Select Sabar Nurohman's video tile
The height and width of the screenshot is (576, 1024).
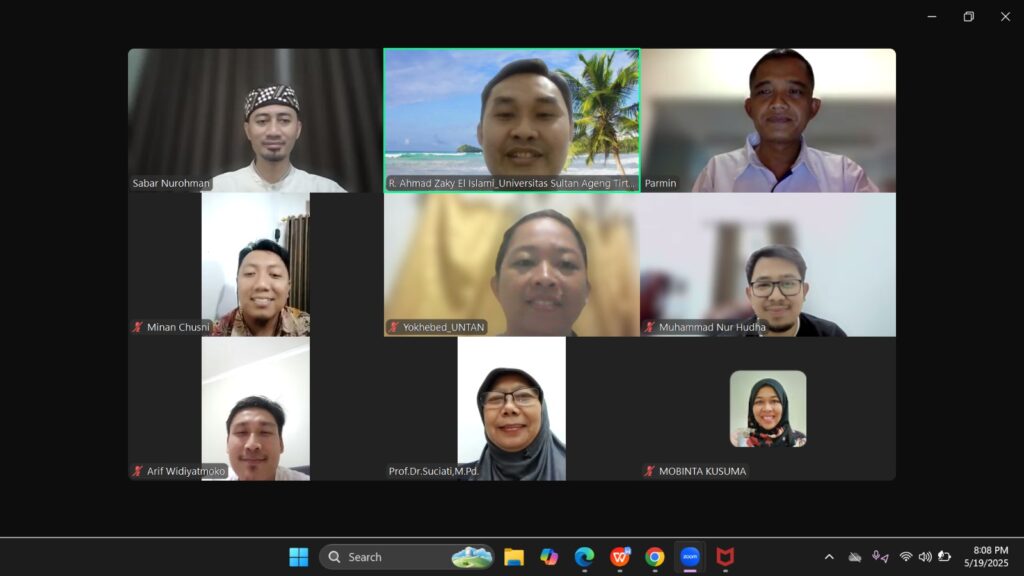coord(255,120)
